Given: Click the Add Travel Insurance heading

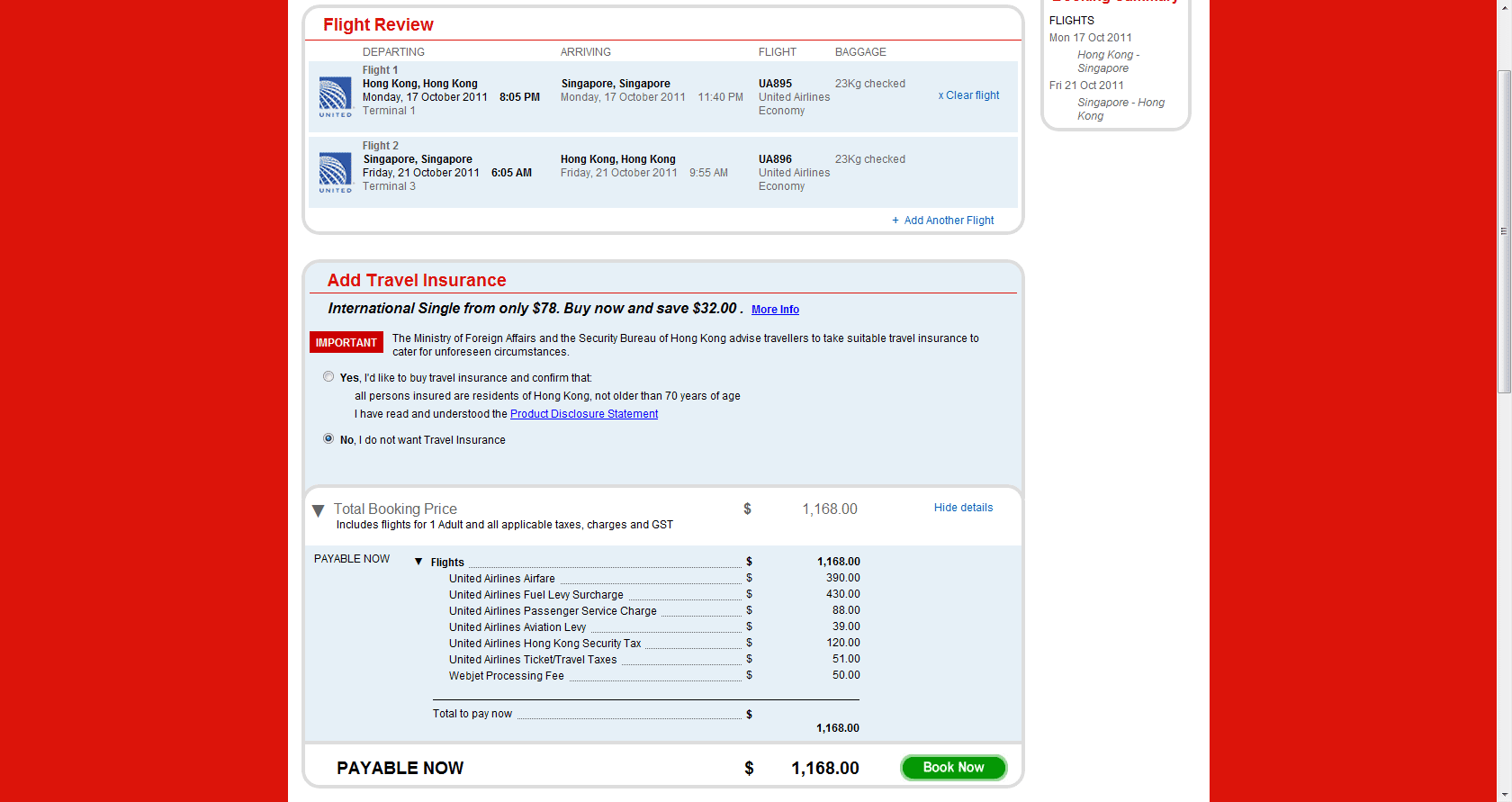Looking at the screenshot, I should pos(417,281).
